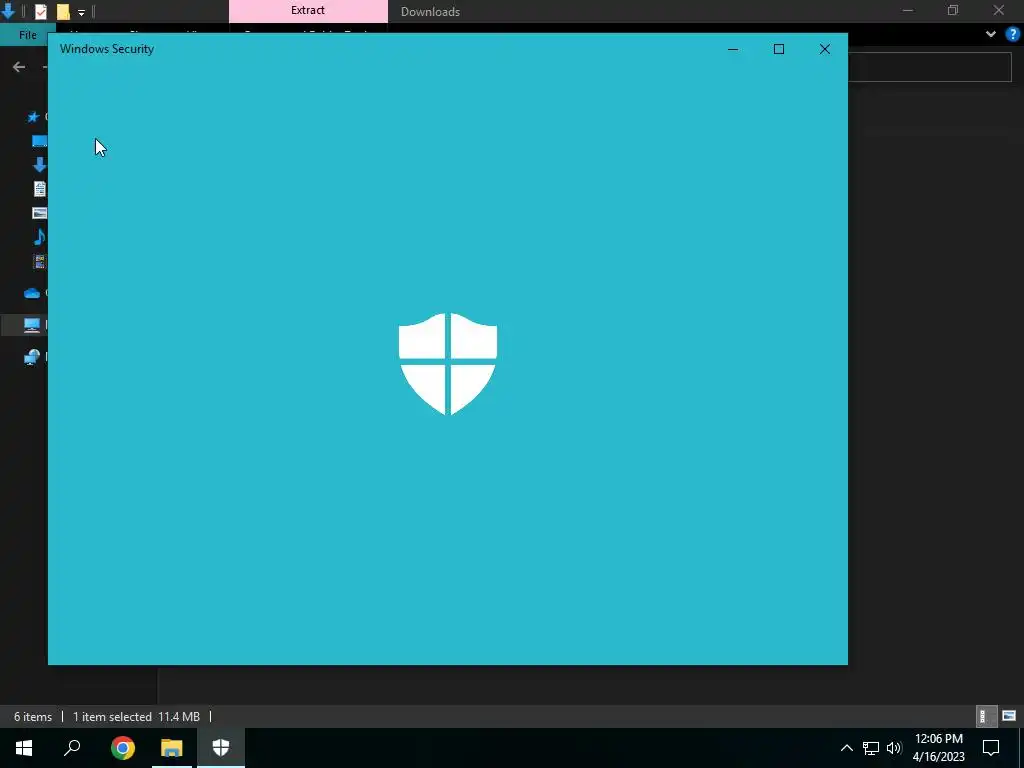Click the '6 items' status bar text
The width and height of the screenshot is (1024, 768).
[x=33, y=716]
